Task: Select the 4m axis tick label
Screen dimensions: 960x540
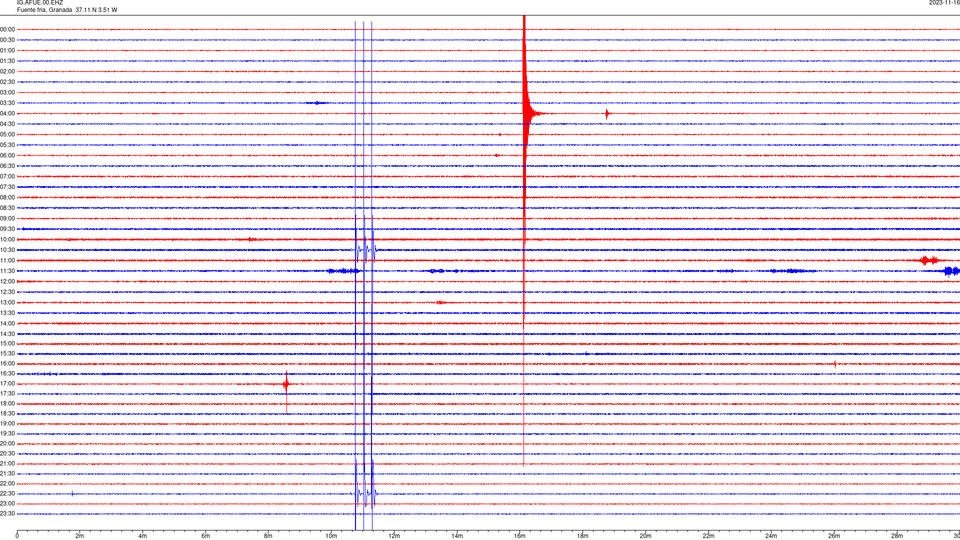Action: 143,536
